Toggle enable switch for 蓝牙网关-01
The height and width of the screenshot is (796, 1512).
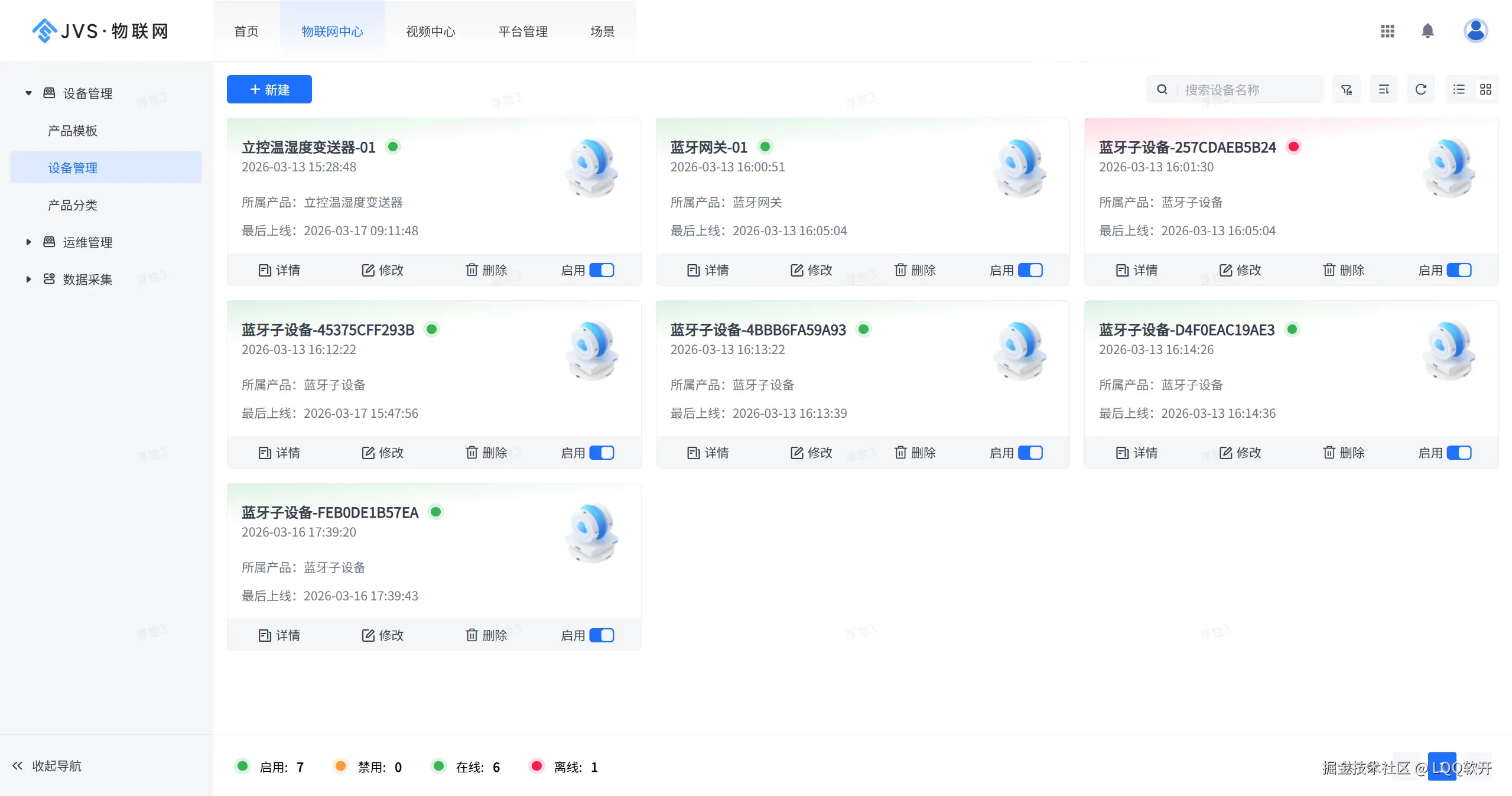1030,270
